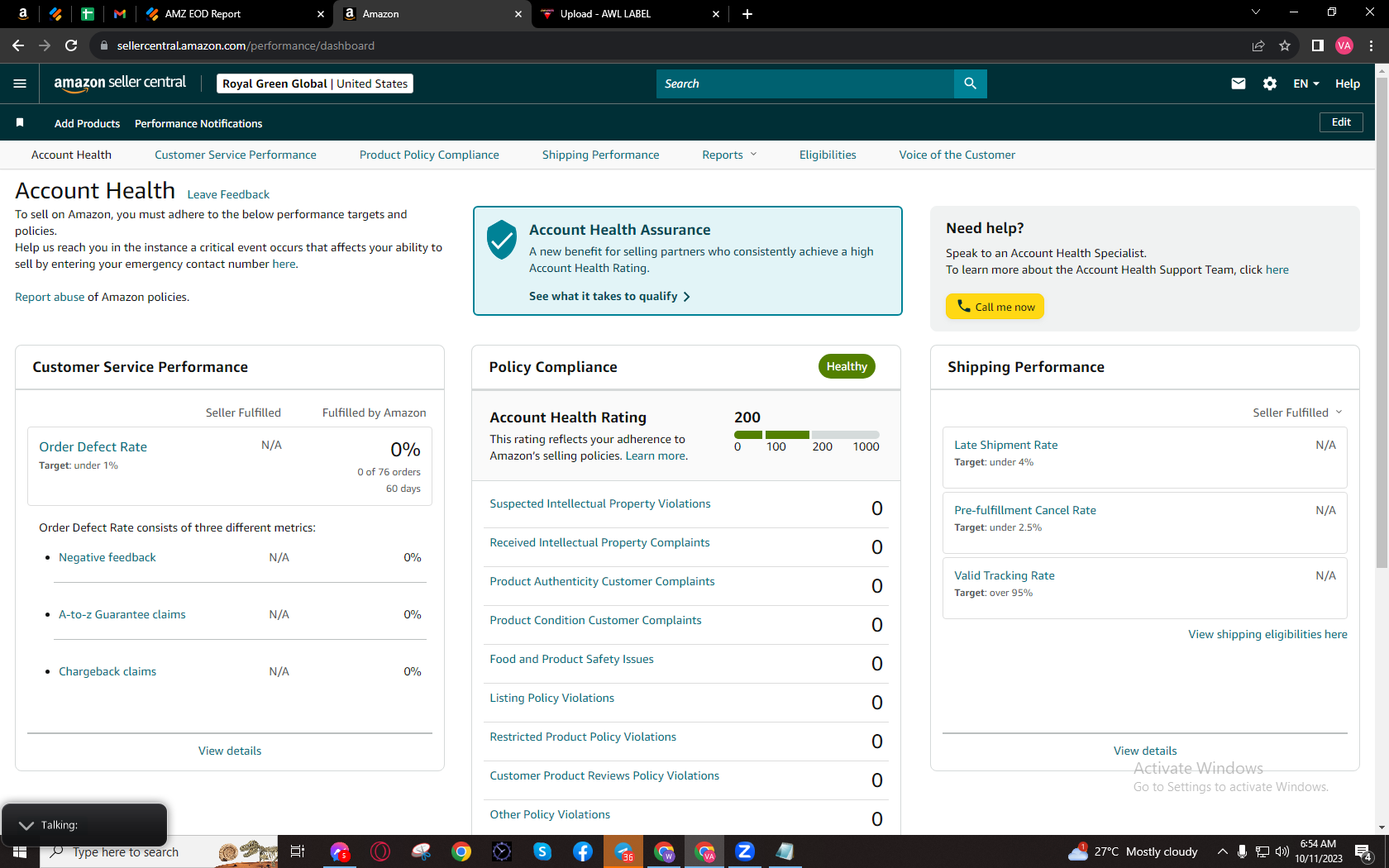
Task: Click the microphone tray icon
Action: [x=1242, y=851]
